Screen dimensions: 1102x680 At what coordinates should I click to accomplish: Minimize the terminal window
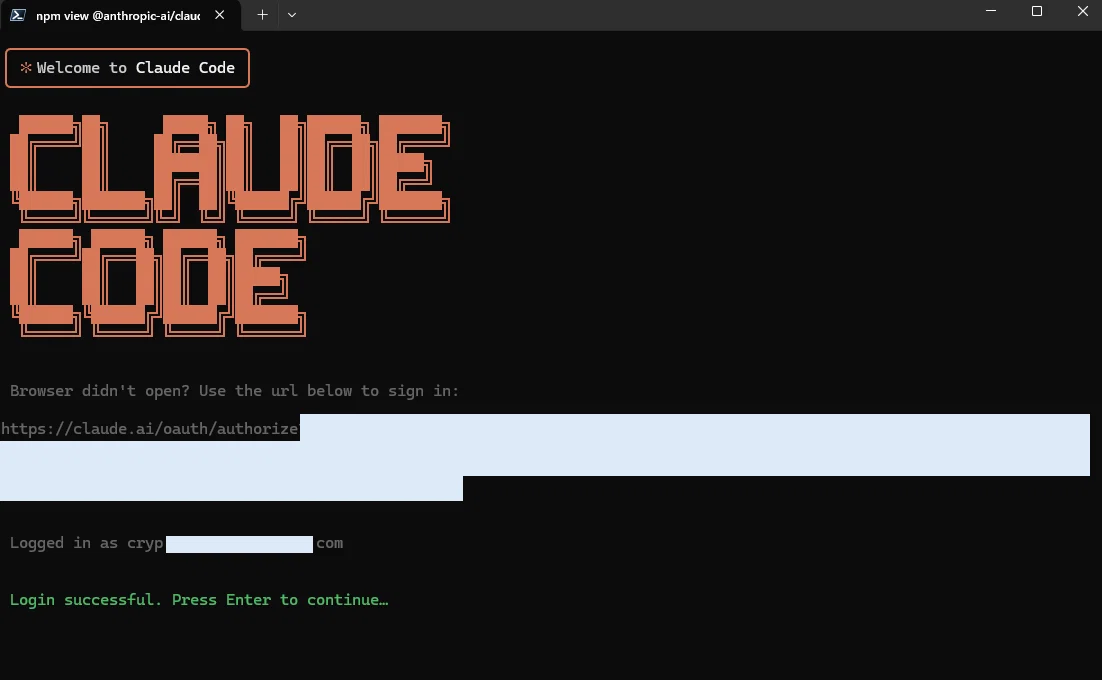point(990,11)
